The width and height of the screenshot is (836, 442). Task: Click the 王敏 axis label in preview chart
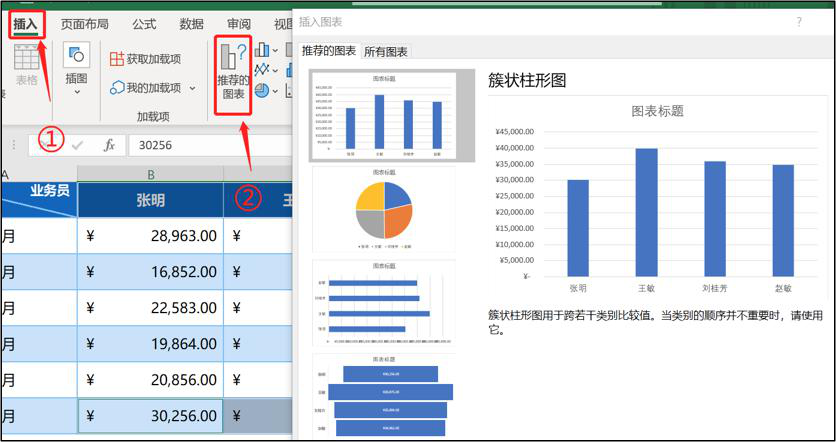point(646,288)
